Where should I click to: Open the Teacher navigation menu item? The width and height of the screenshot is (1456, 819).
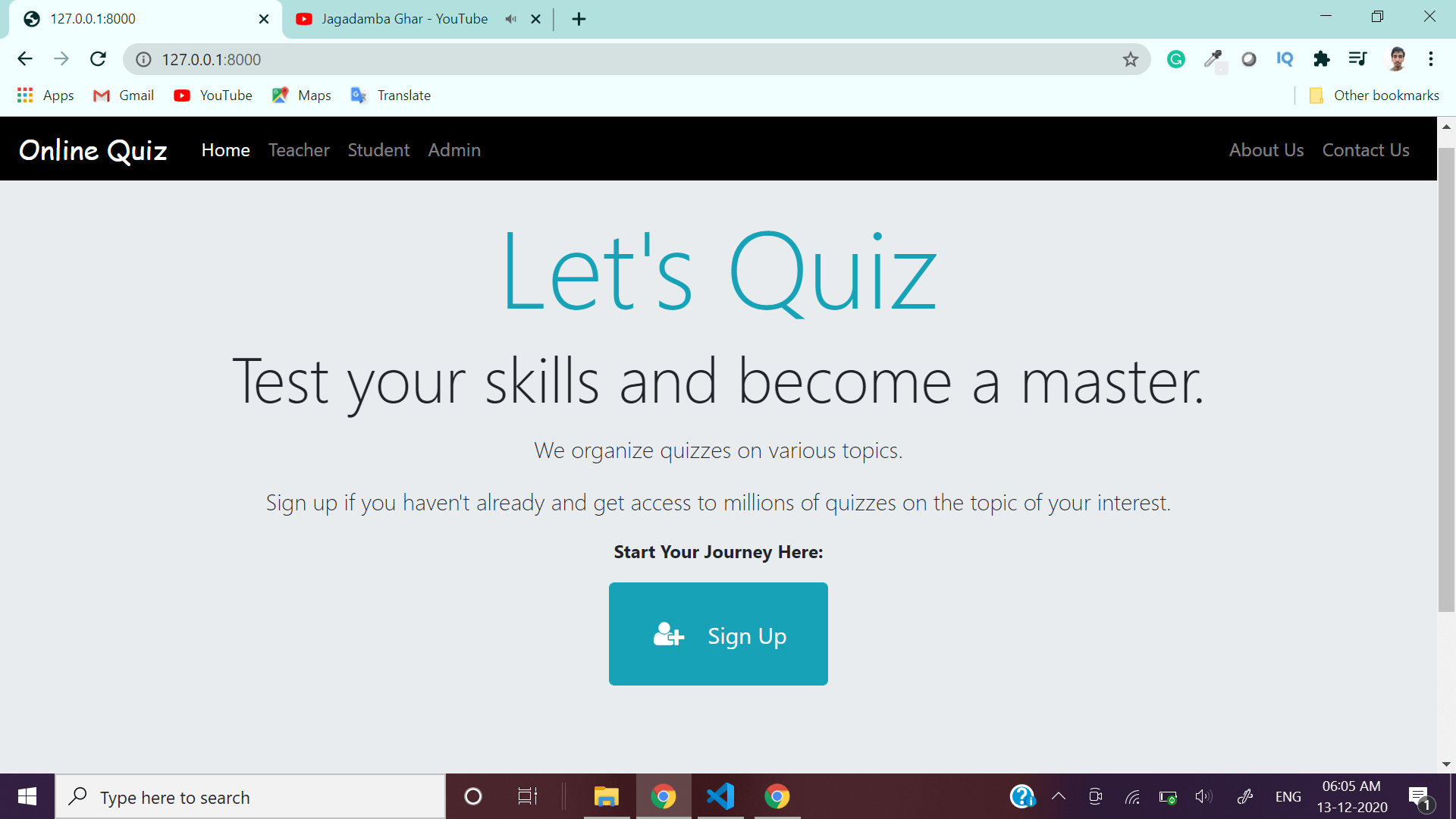[x=299, y=150]
